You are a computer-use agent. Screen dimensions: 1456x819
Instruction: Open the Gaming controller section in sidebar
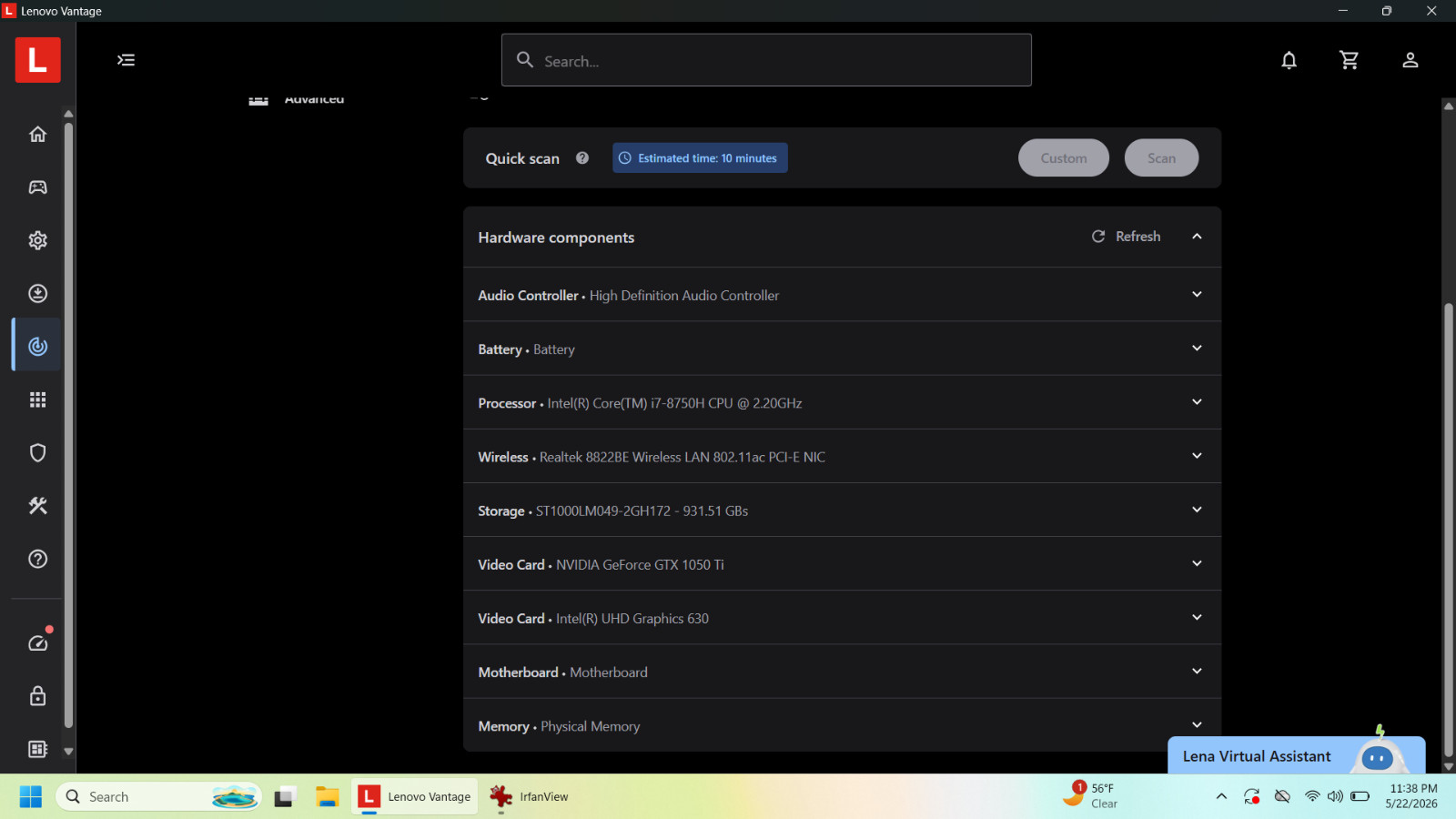click(x=37, y=187)
